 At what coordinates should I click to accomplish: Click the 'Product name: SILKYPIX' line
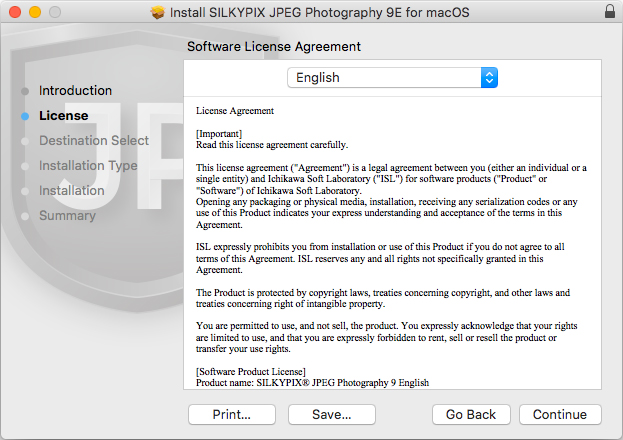click(x=312, y=383)
